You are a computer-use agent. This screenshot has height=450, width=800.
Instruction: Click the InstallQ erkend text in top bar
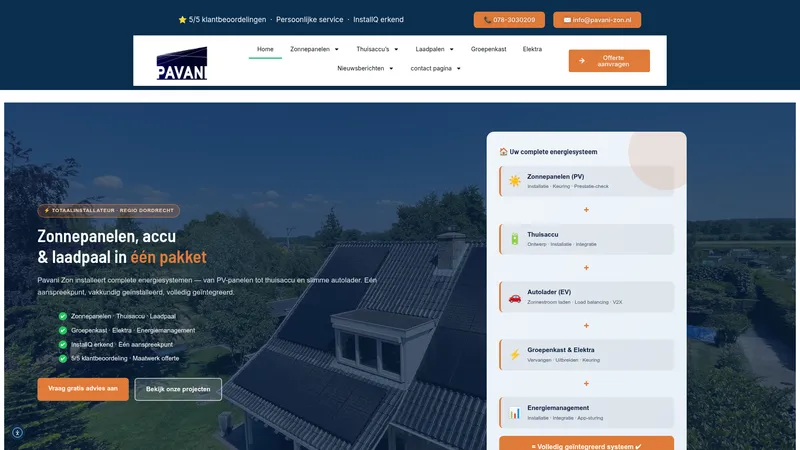coord(378,19)
